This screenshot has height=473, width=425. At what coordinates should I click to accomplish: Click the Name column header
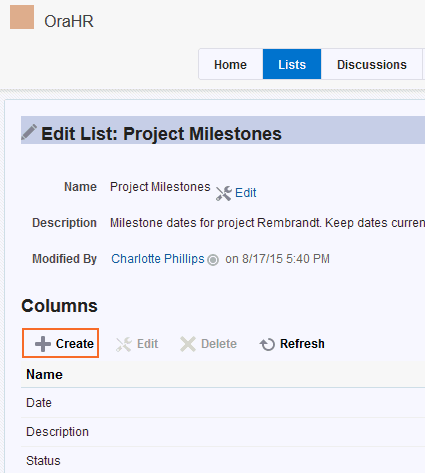pos(44,374)
